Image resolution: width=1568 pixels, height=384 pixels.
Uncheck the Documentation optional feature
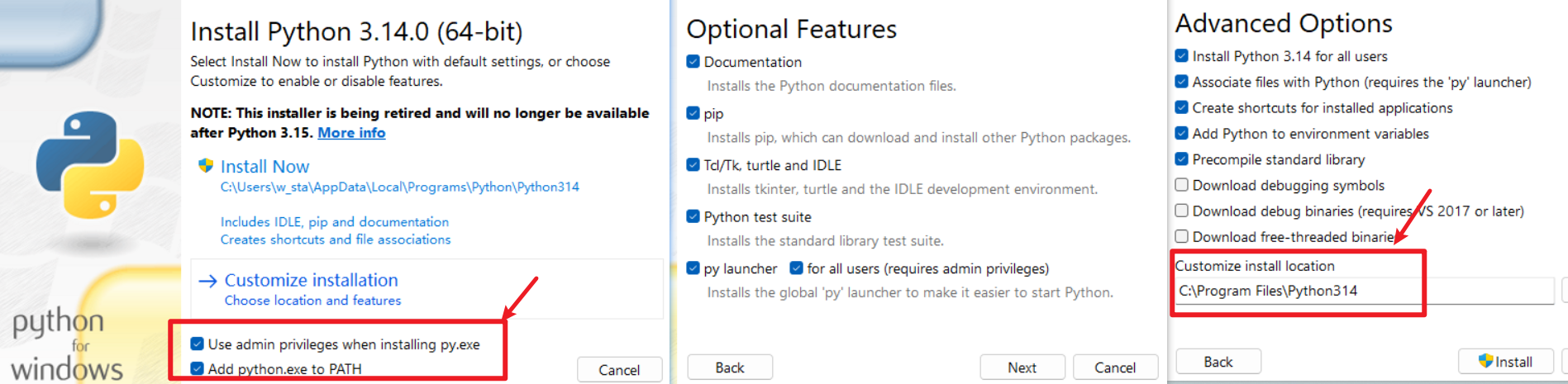click(x=693, y=62)
